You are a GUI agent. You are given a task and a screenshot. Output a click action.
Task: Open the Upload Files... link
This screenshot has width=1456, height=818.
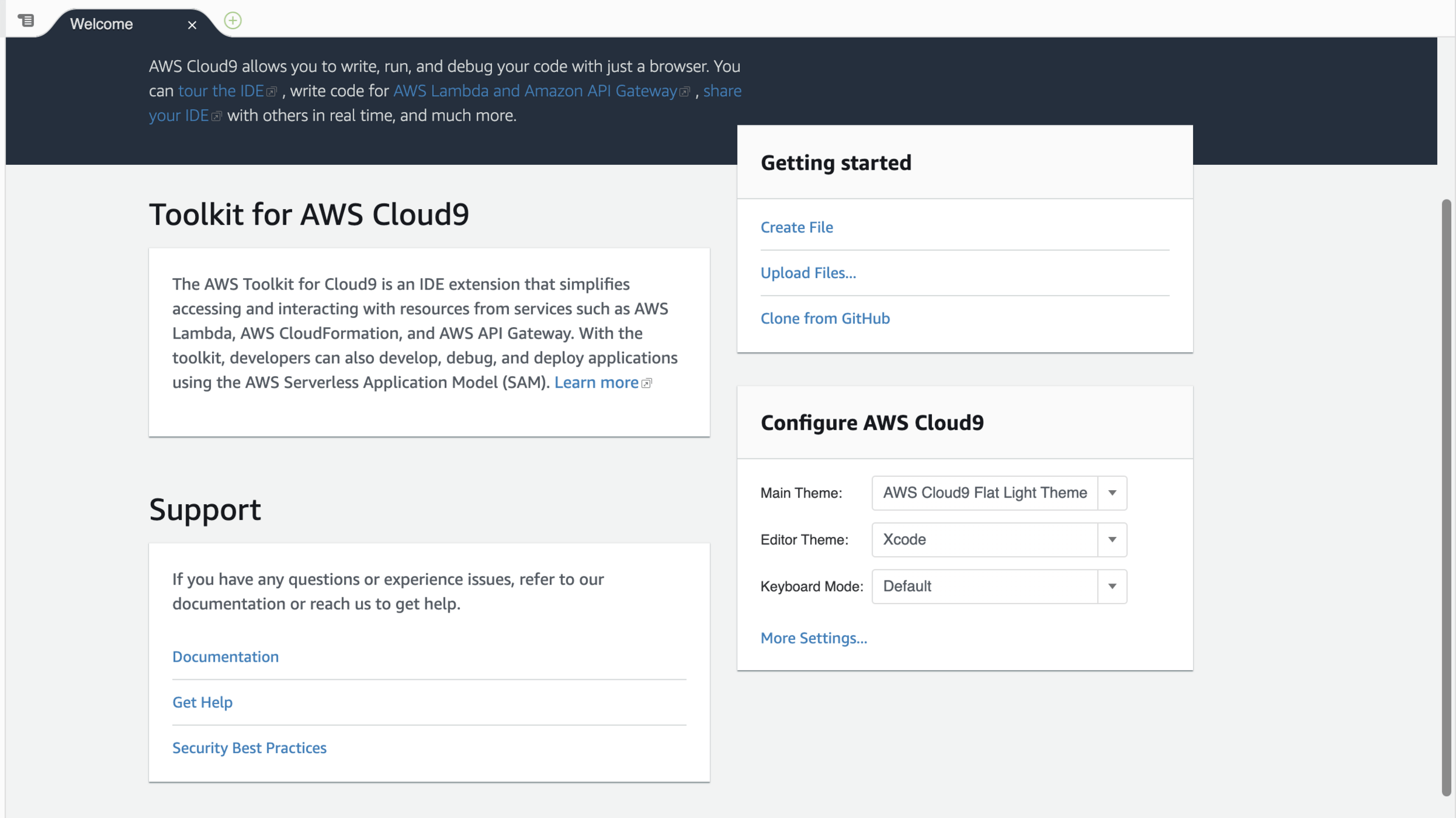point(808,273)
